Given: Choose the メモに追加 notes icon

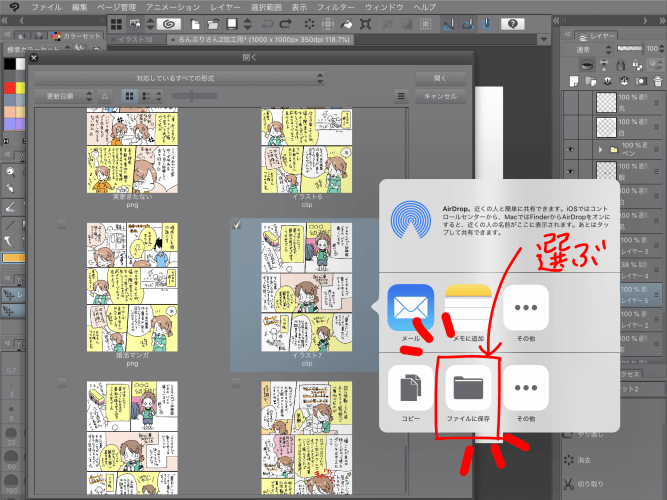Looking at the screenshot, I should click(x=468, y=308).
